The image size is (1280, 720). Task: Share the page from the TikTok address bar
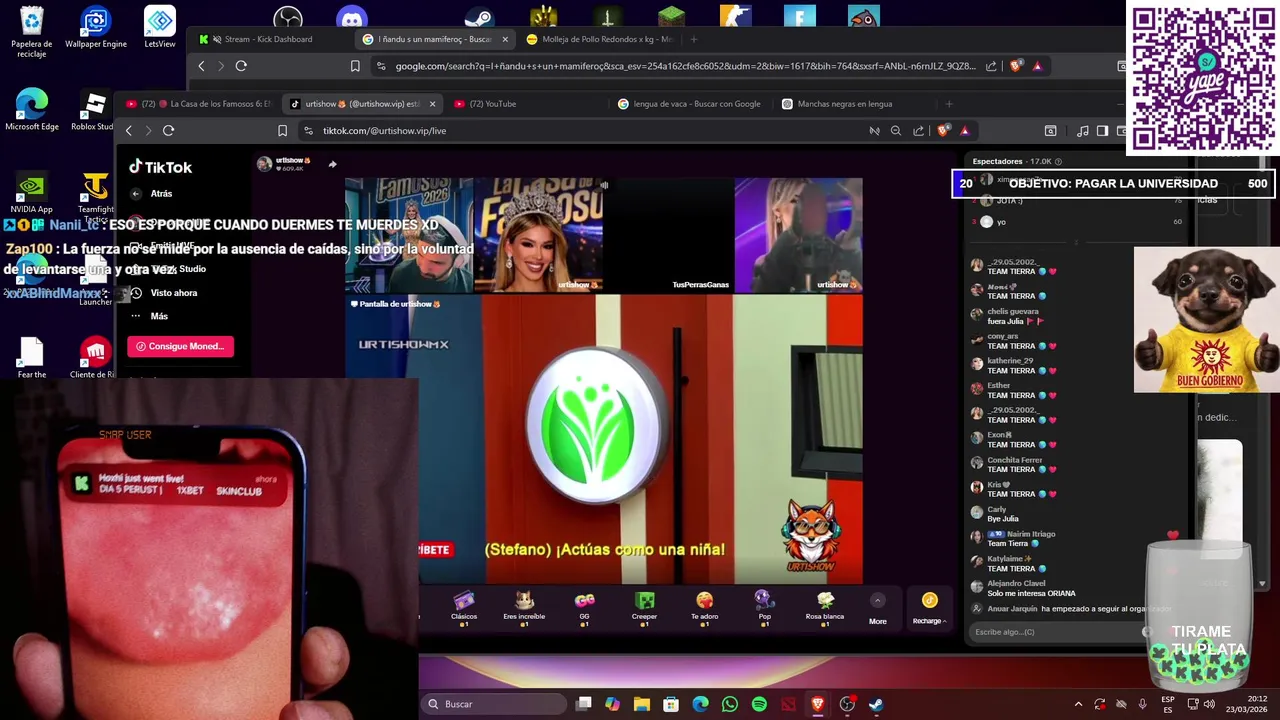(x=918, y=130)
